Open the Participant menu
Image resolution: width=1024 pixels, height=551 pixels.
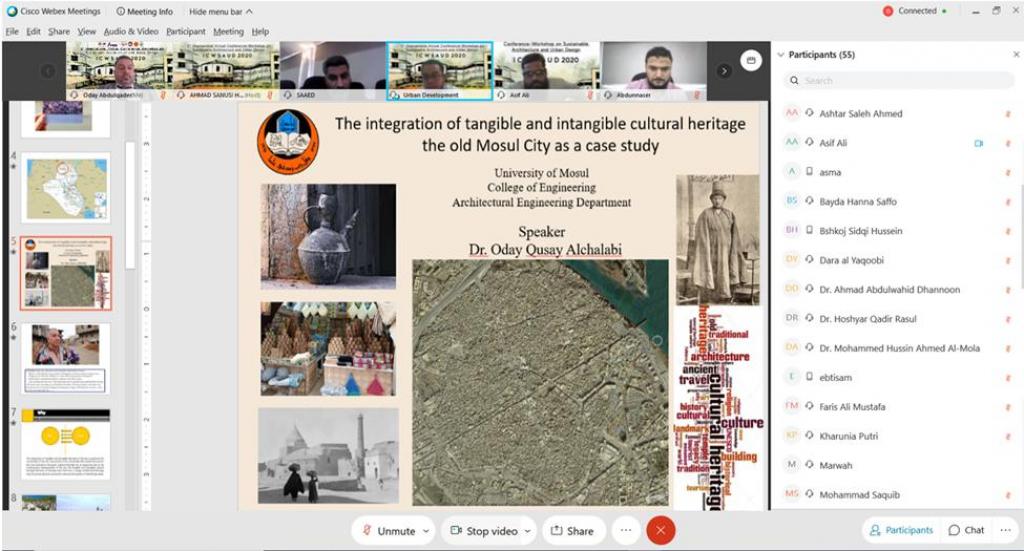(x=186, y=31)
